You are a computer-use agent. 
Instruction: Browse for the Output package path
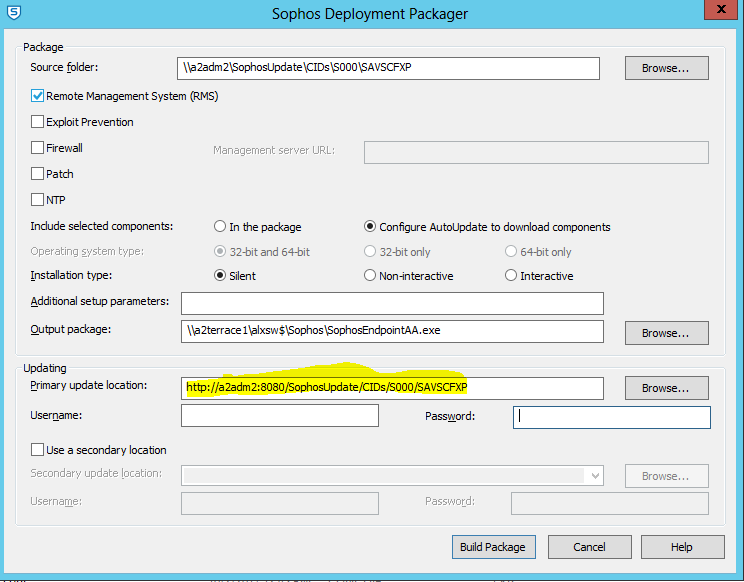[667, 333]
